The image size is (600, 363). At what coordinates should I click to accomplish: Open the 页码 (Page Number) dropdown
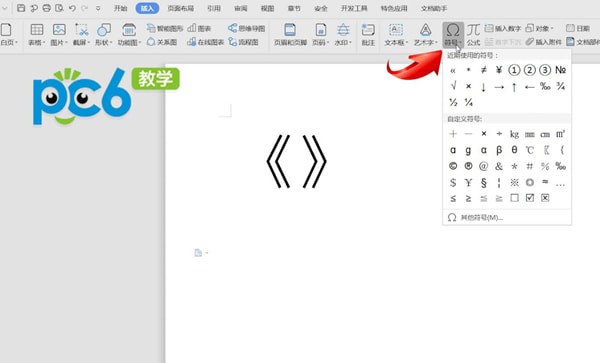pos(321,34)
